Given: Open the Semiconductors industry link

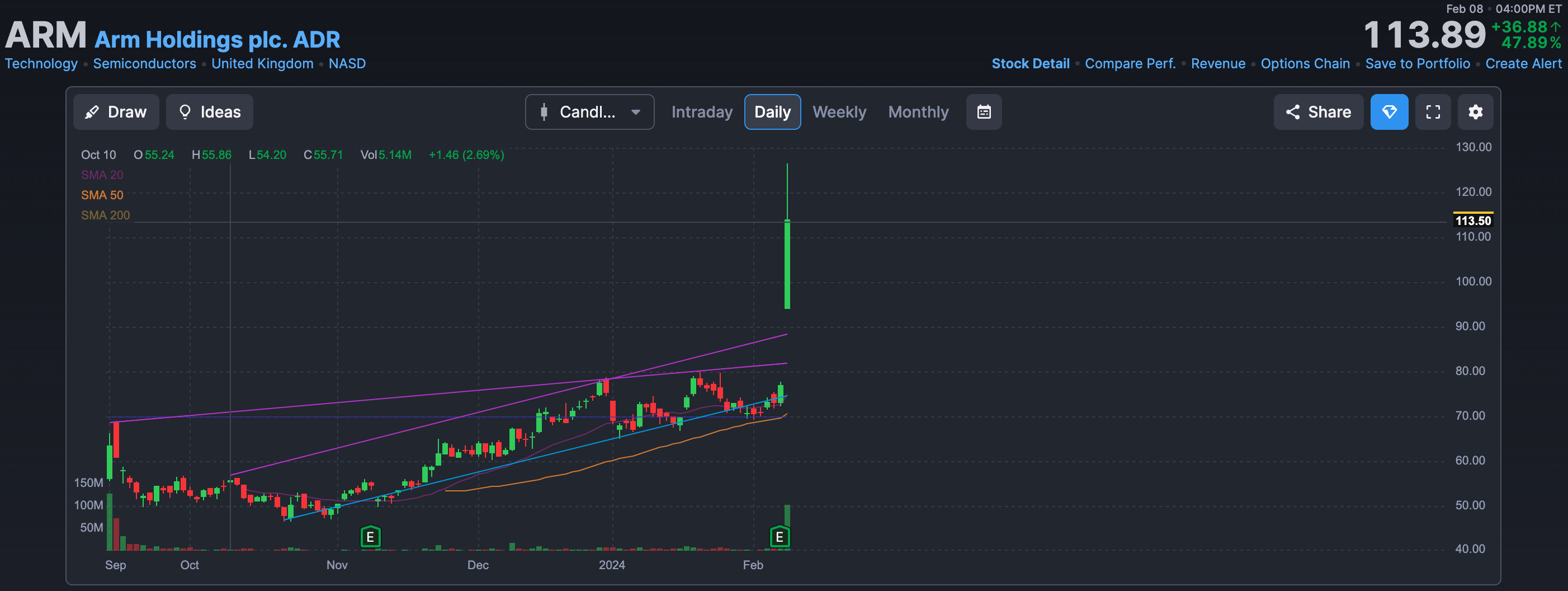Looking at the screenshot, I should pos(144,63).
